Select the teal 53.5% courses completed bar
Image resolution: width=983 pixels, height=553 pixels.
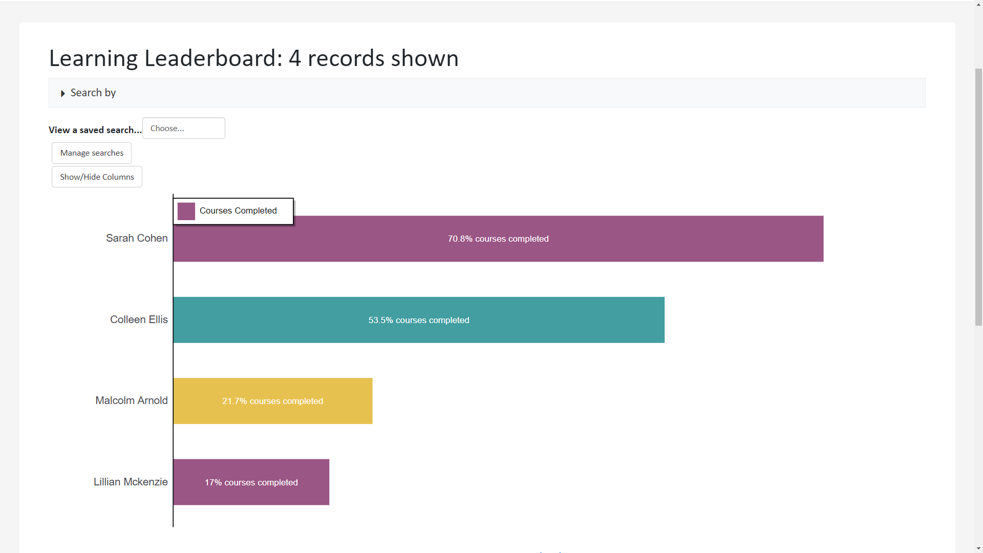pyautogui.click(x=418, y=320)
